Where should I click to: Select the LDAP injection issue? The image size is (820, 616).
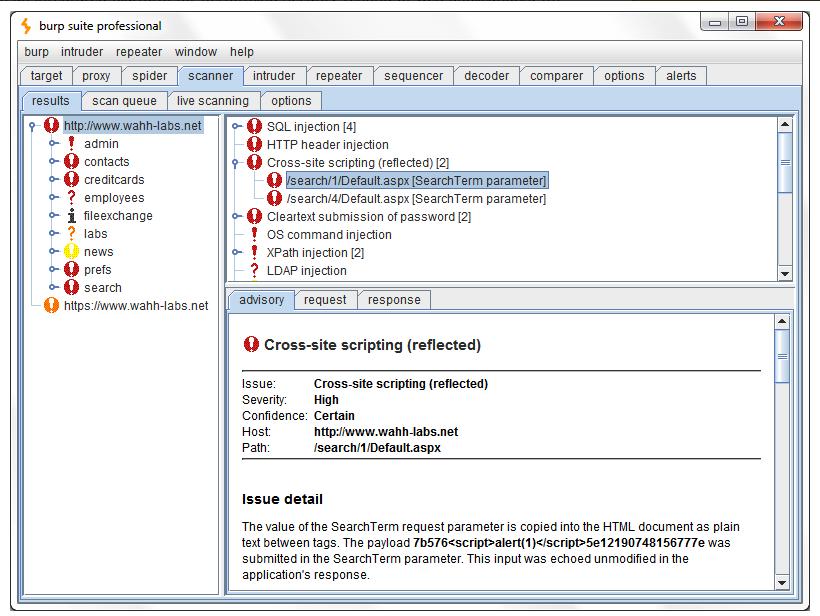click(x=306, y=271)
